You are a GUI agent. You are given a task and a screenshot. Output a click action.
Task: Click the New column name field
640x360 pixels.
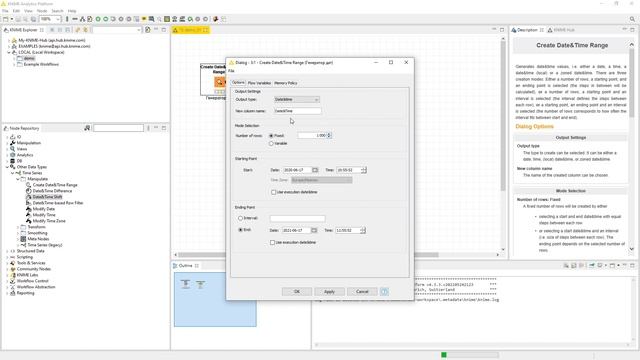click(x=297, y=111)
